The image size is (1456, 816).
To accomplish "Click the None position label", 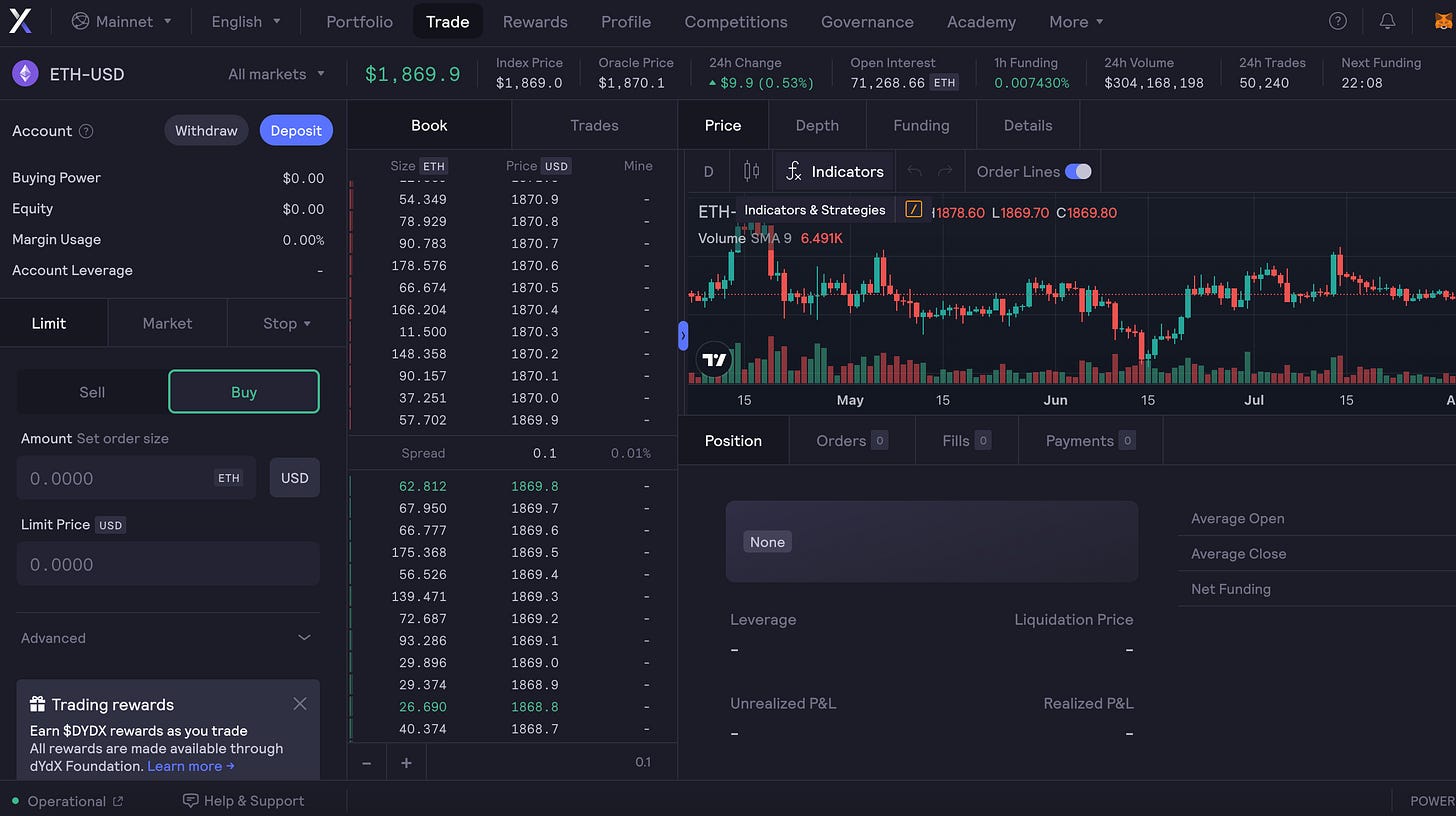I will pos(767,542).
